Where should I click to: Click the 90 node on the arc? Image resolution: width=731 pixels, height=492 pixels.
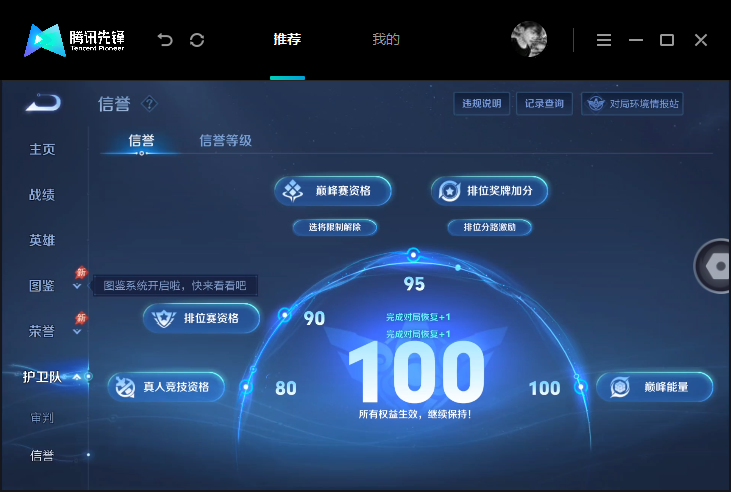pos(284,315)
